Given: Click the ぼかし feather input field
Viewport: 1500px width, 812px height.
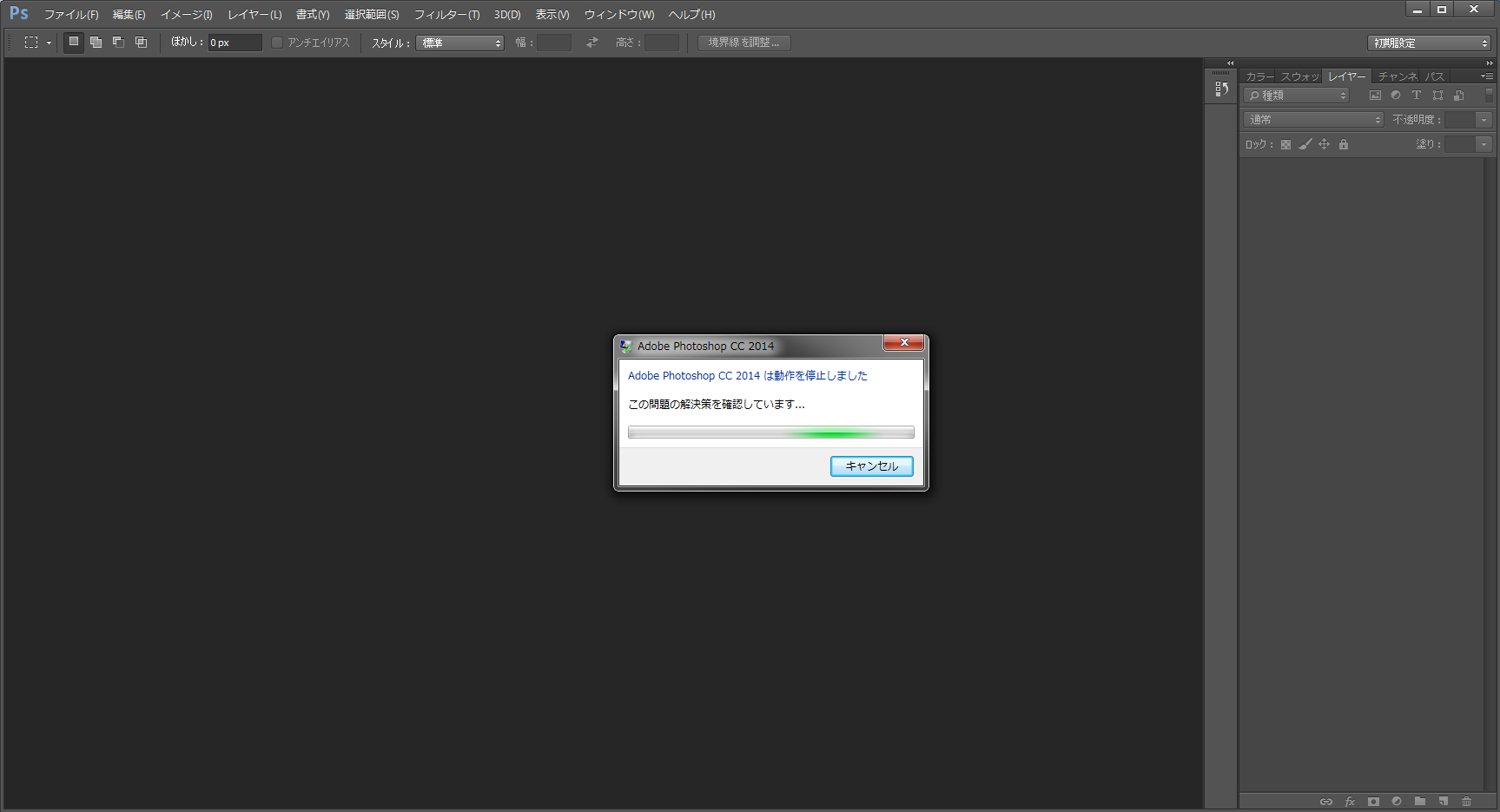Looking at the screenshot, I should [235, 43].
